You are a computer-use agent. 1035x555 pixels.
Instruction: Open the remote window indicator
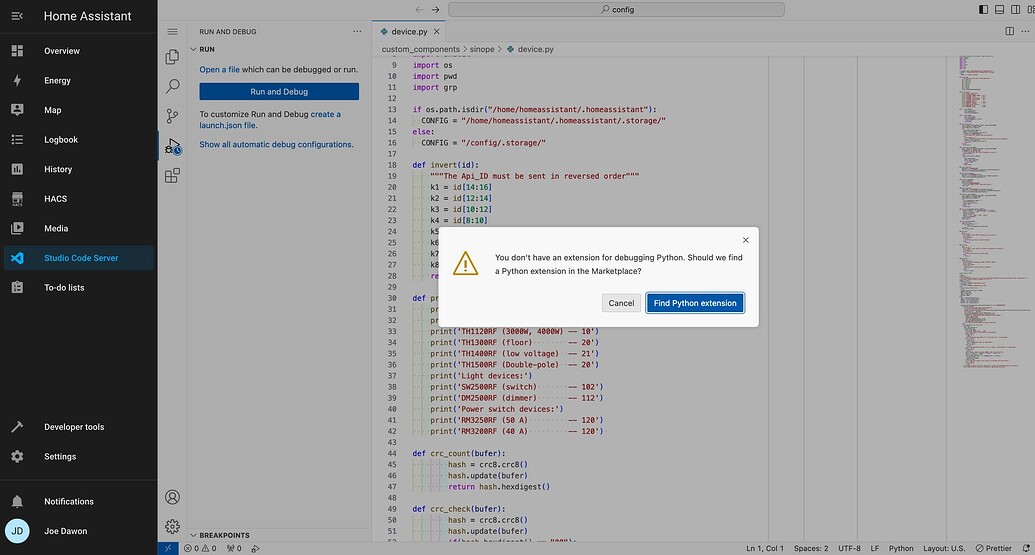click(168, 548)
